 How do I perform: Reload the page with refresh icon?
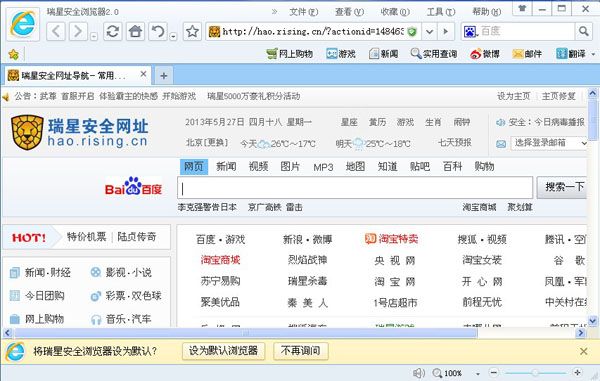tap(113, 31)
